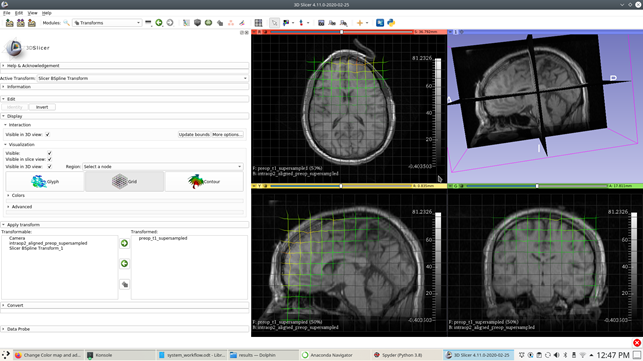The height and width of the screenshot is (361, 643).
Task: Click the Save data icon
Action: 32,23
